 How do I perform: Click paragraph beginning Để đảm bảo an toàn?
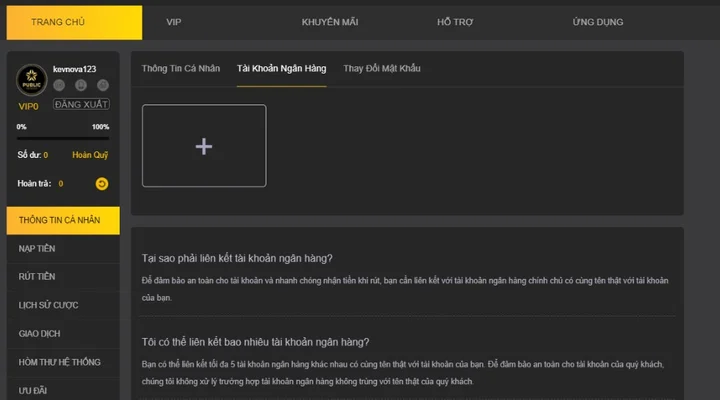coord(405,289)
